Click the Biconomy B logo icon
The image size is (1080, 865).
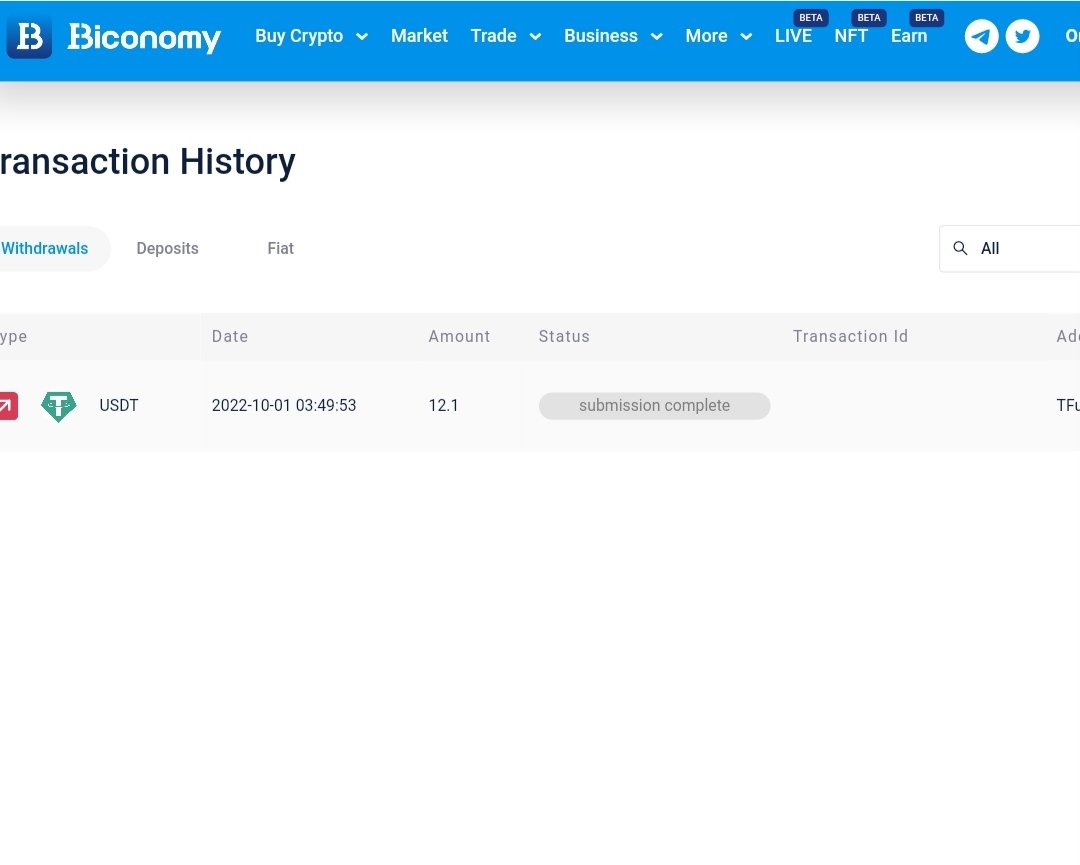pyautogui.click(x=29, y=37)
